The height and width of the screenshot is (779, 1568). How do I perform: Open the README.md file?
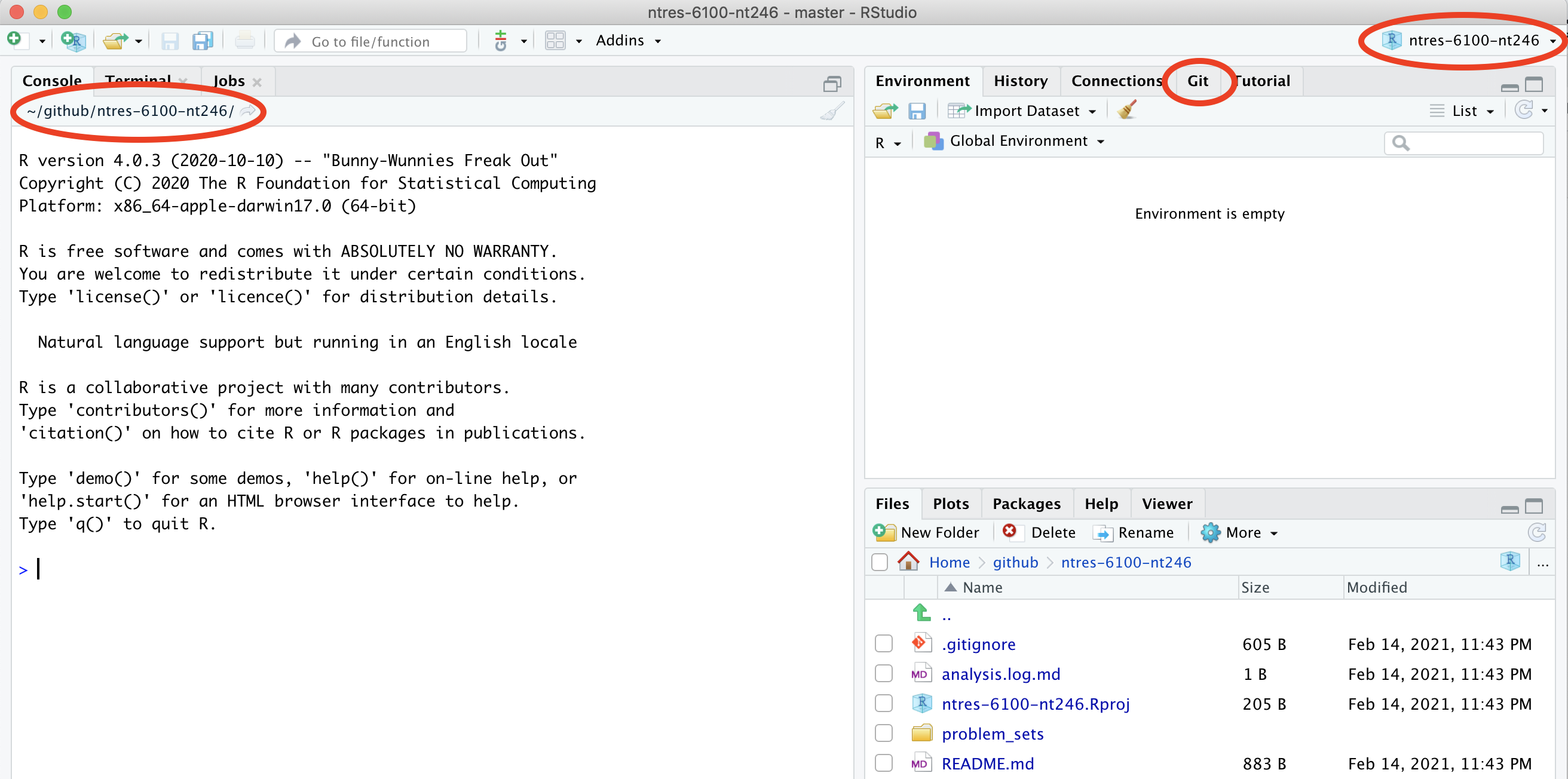(987, 763)
